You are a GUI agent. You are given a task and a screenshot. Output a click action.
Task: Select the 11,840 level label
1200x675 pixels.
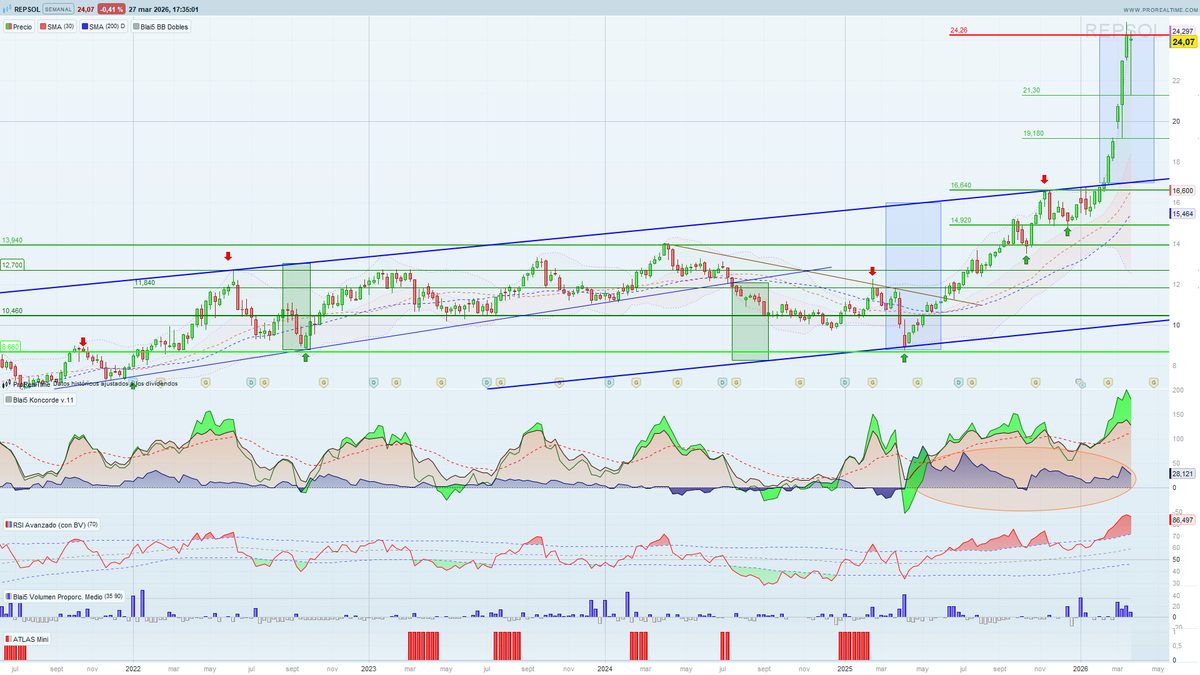pos(145,283)
